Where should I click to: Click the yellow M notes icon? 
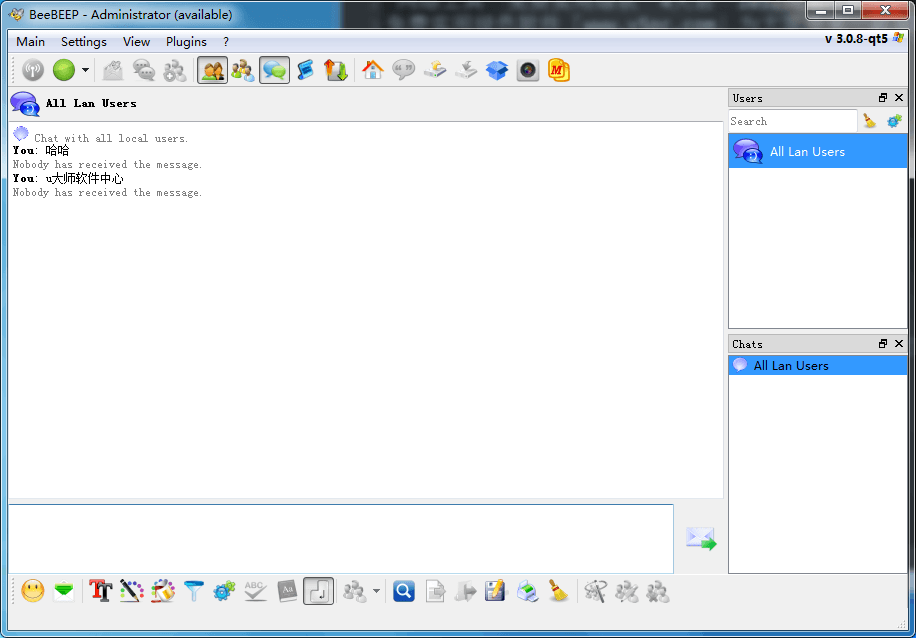pyautogui.click(x=559, y=71)
